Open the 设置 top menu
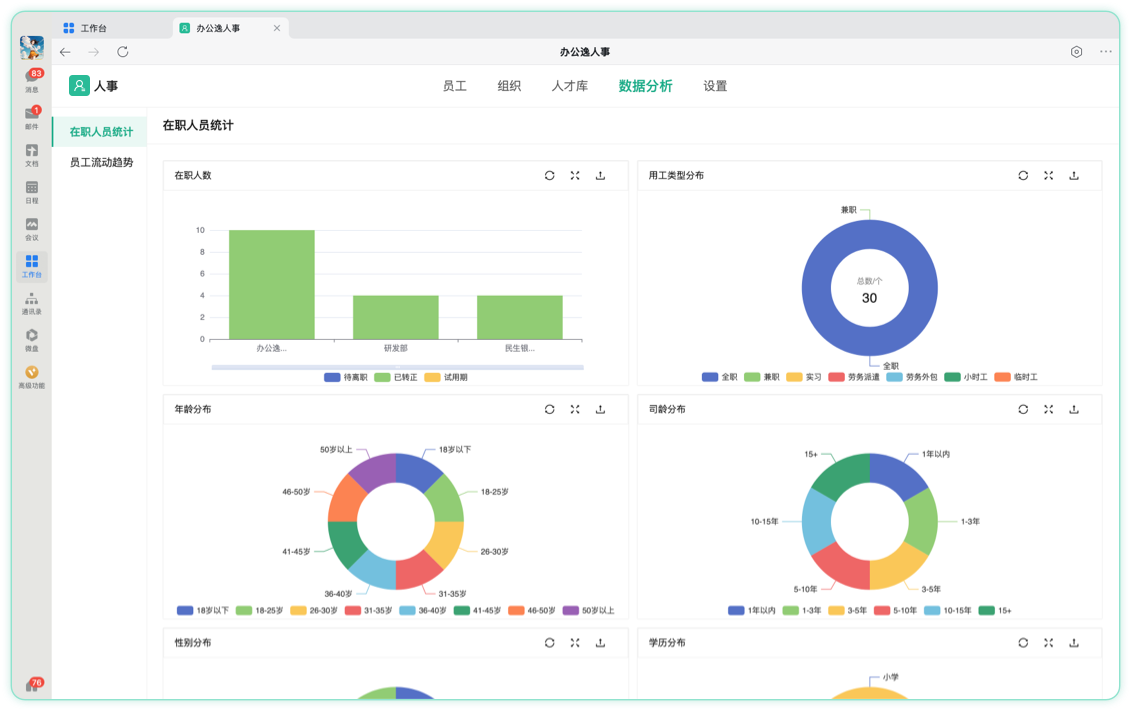This screenshot has height=711, width=1131. tap(716, 86)
